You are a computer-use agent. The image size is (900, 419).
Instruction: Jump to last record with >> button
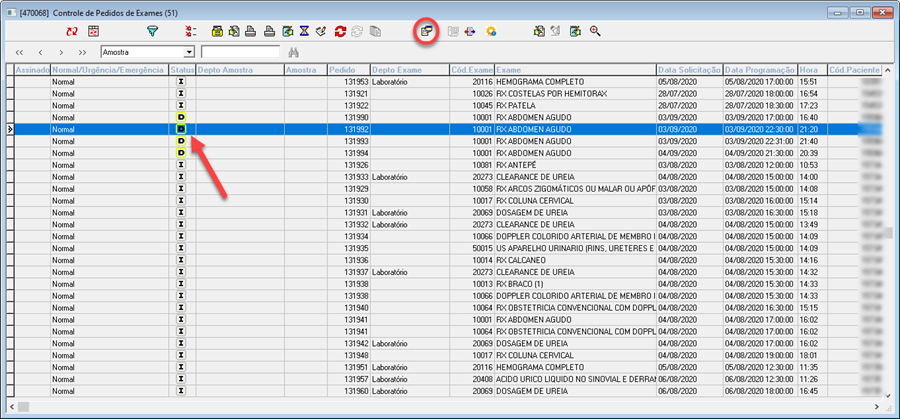(82, 52)
